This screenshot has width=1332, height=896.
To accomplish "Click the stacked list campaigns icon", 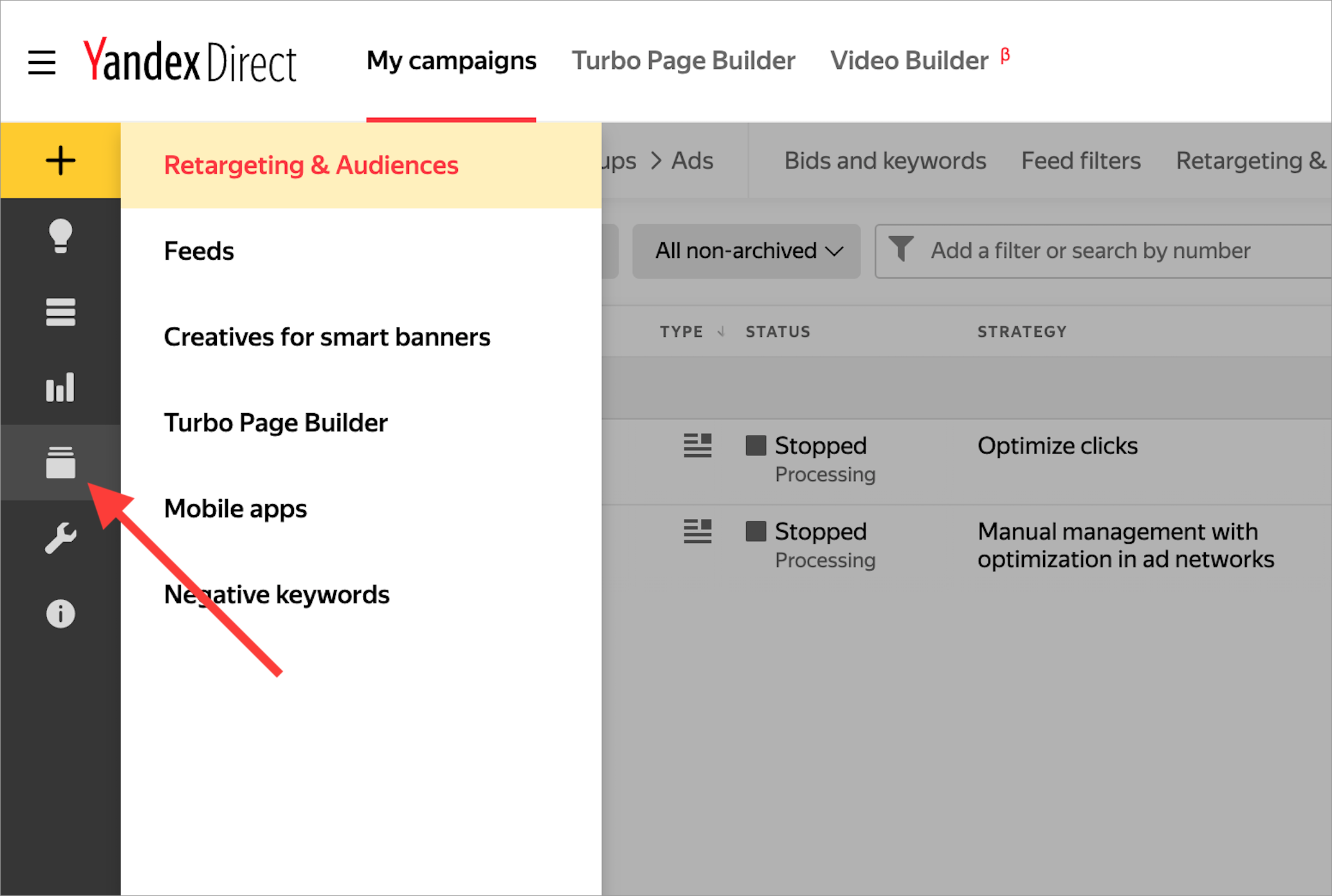I will tap(60, 312).
